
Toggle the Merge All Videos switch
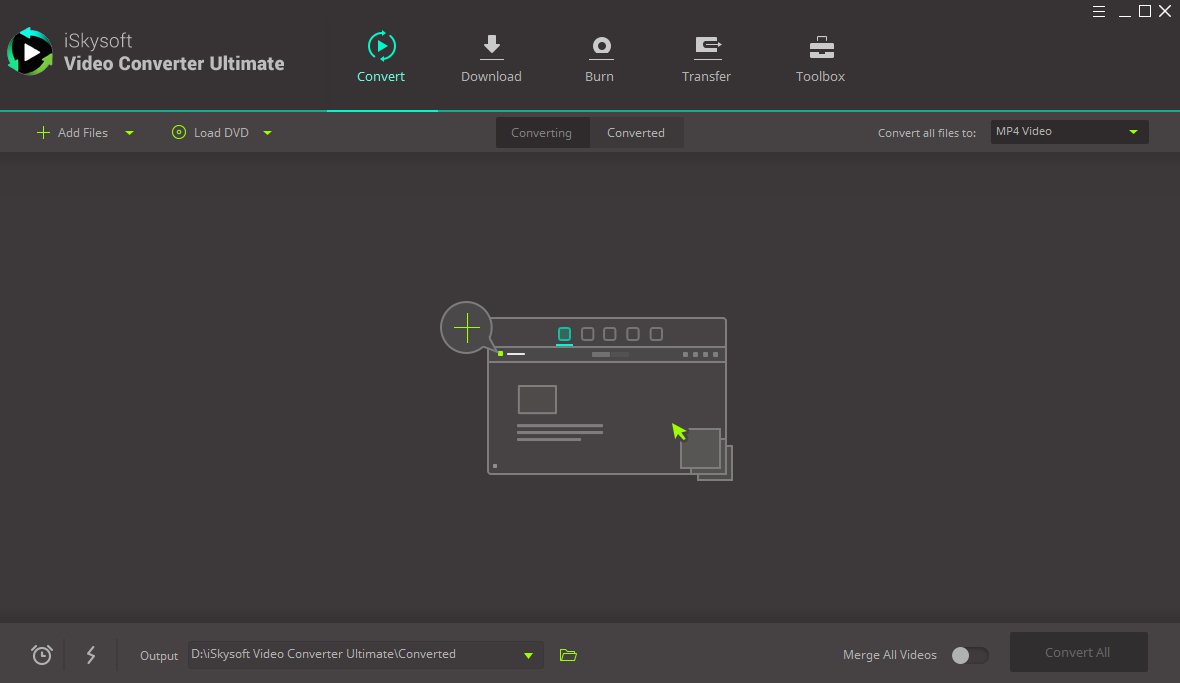click(967, 654)
